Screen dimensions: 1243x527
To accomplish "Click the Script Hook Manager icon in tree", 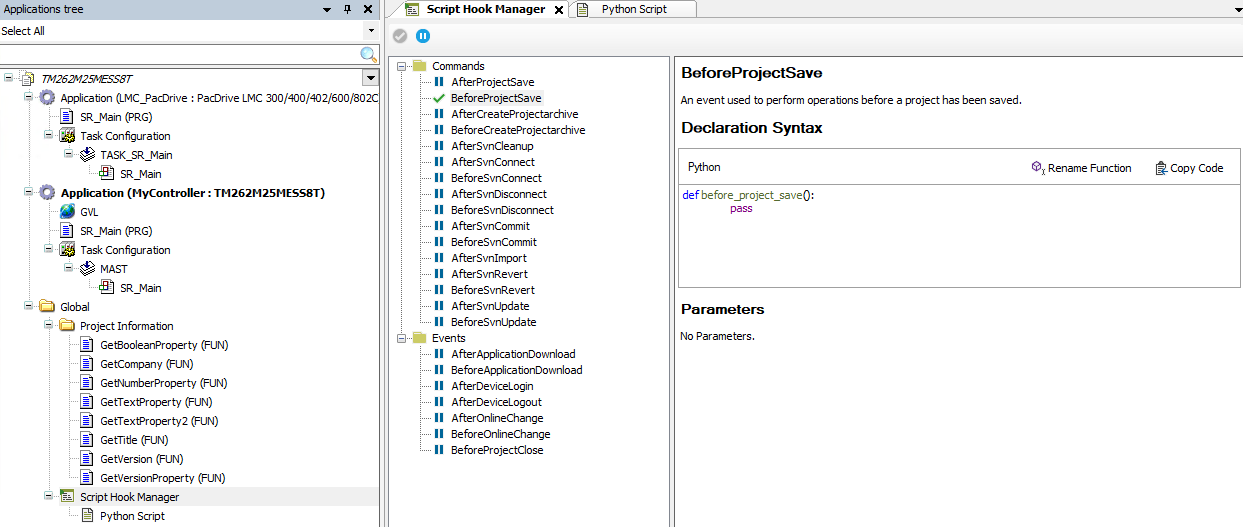I will pyautogui.click(x=67, y=497).
